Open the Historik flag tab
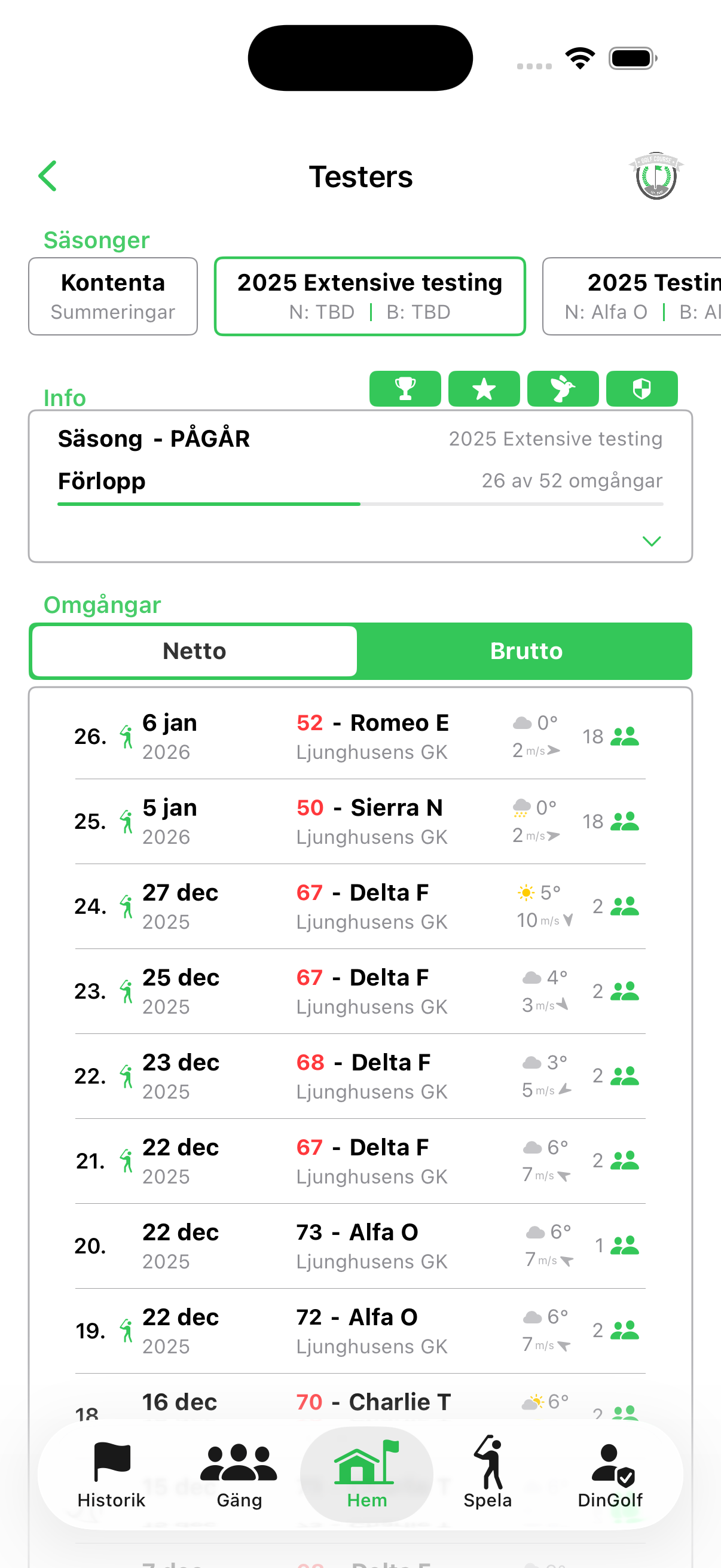Screen dimensions: 721x1568 pos(111,1474)
